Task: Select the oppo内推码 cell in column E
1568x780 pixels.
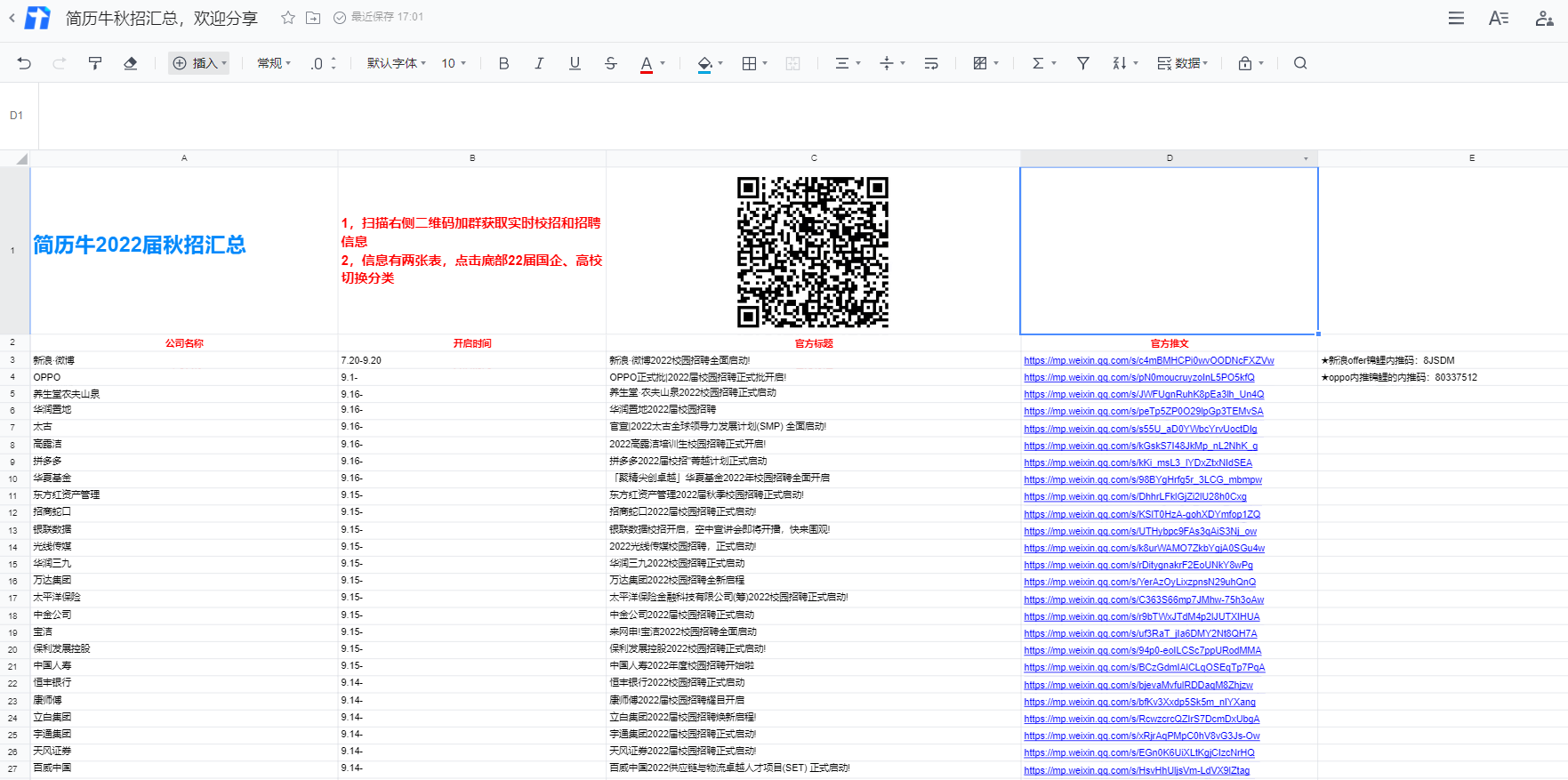Action: (x=1442, y=377)
